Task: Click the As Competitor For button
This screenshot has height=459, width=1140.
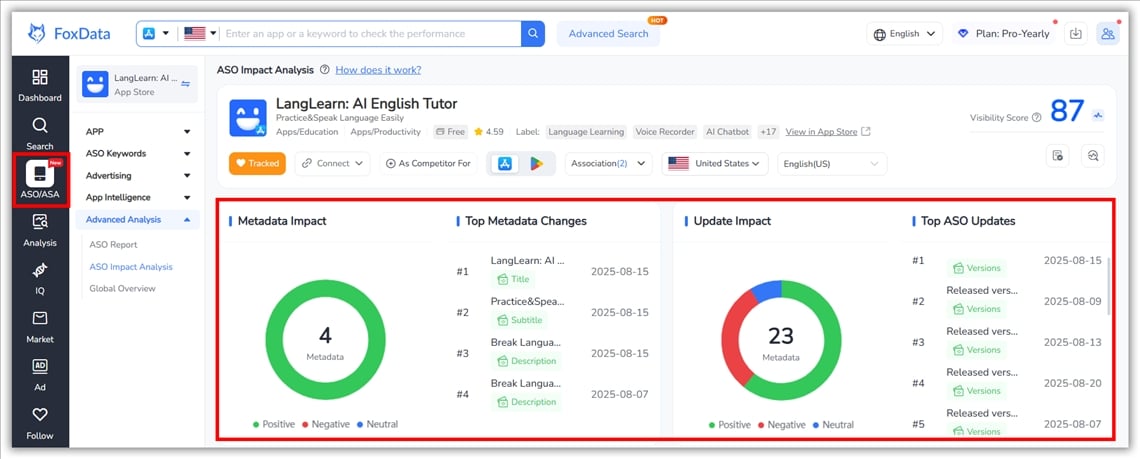Action: (428, 164)
